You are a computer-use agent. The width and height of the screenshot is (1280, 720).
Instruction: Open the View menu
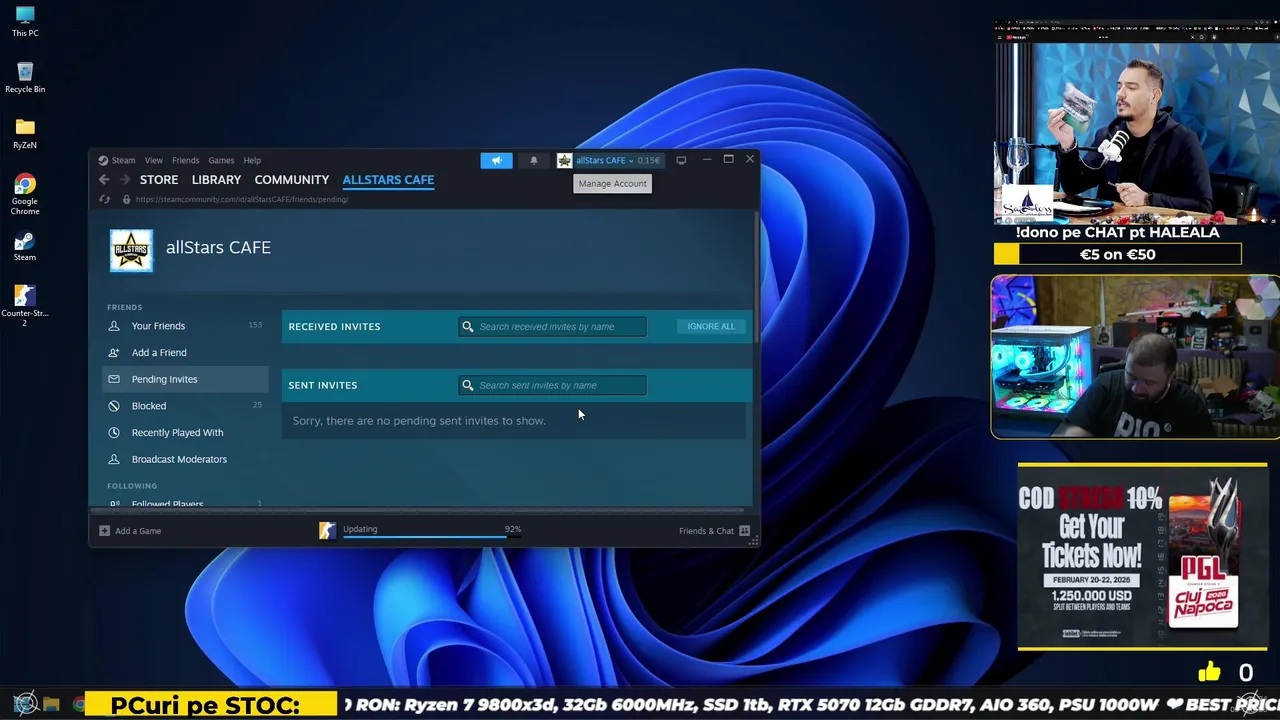153,160
